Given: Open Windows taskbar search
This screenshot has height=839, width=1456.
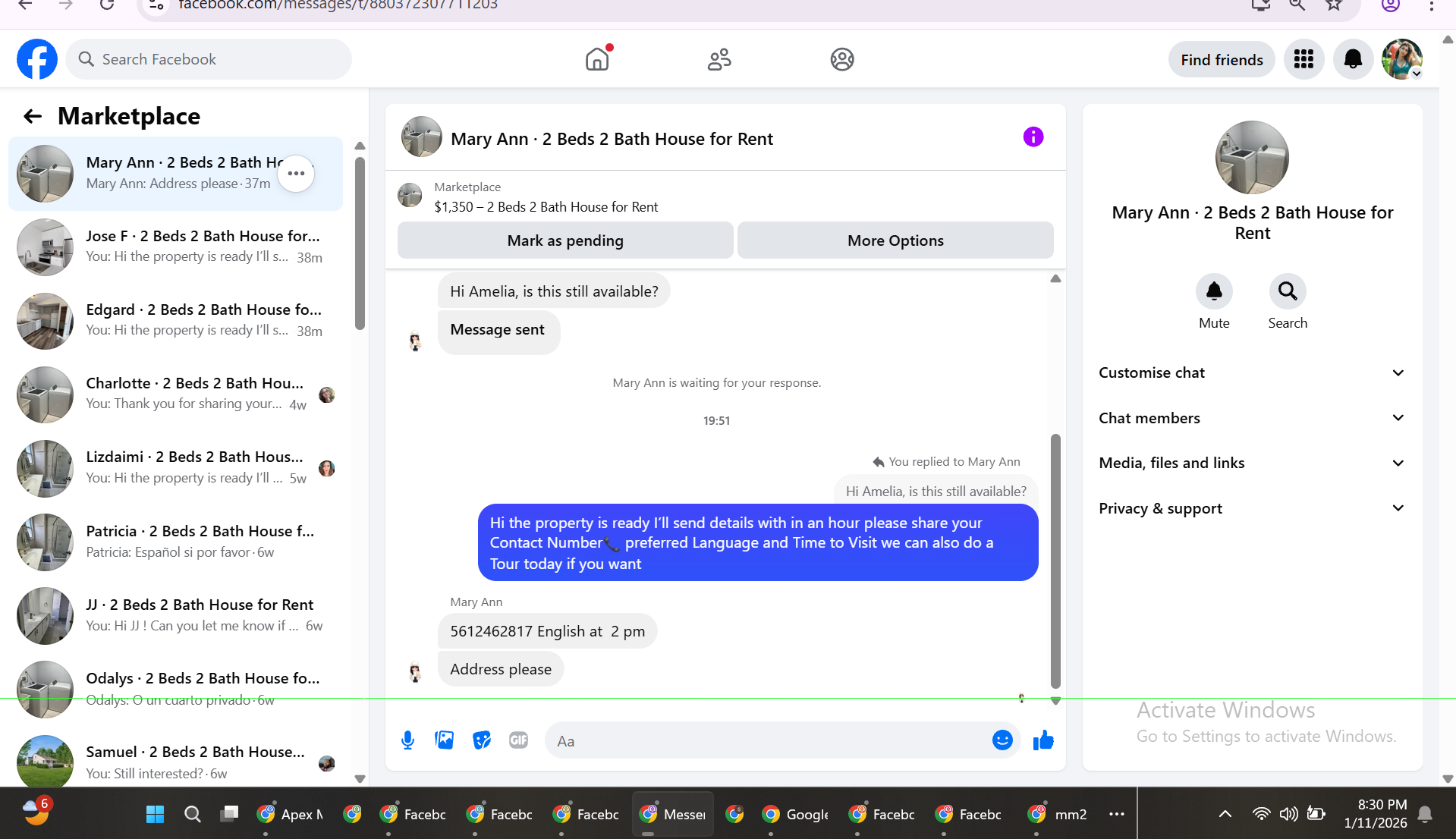Looking at the screenshot, I should (x=193, y=814).
